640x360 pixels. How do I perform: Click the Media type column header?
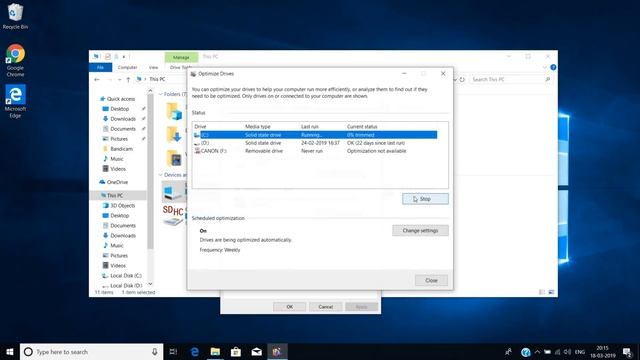point(258,127)
